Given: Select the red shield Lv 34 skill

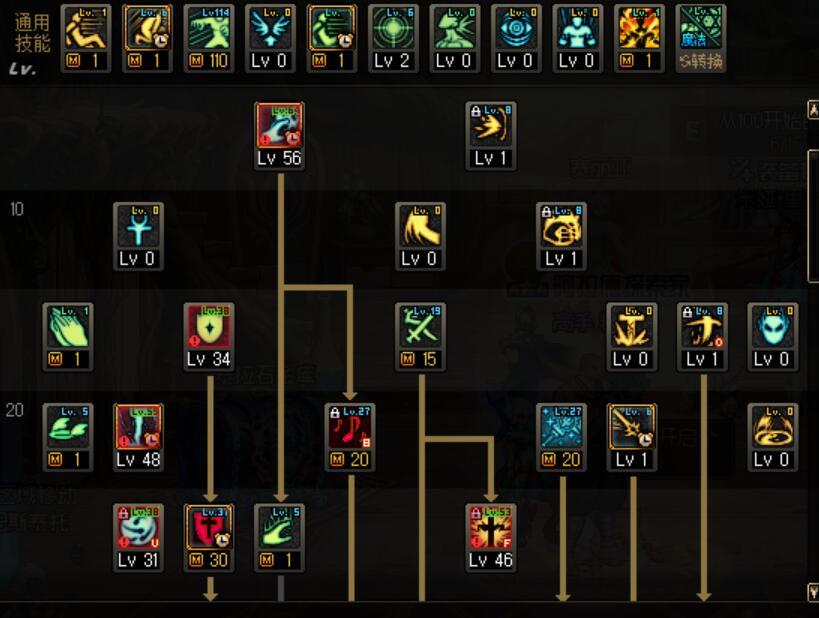Looking at the screenshot, I should pos(209,327).
